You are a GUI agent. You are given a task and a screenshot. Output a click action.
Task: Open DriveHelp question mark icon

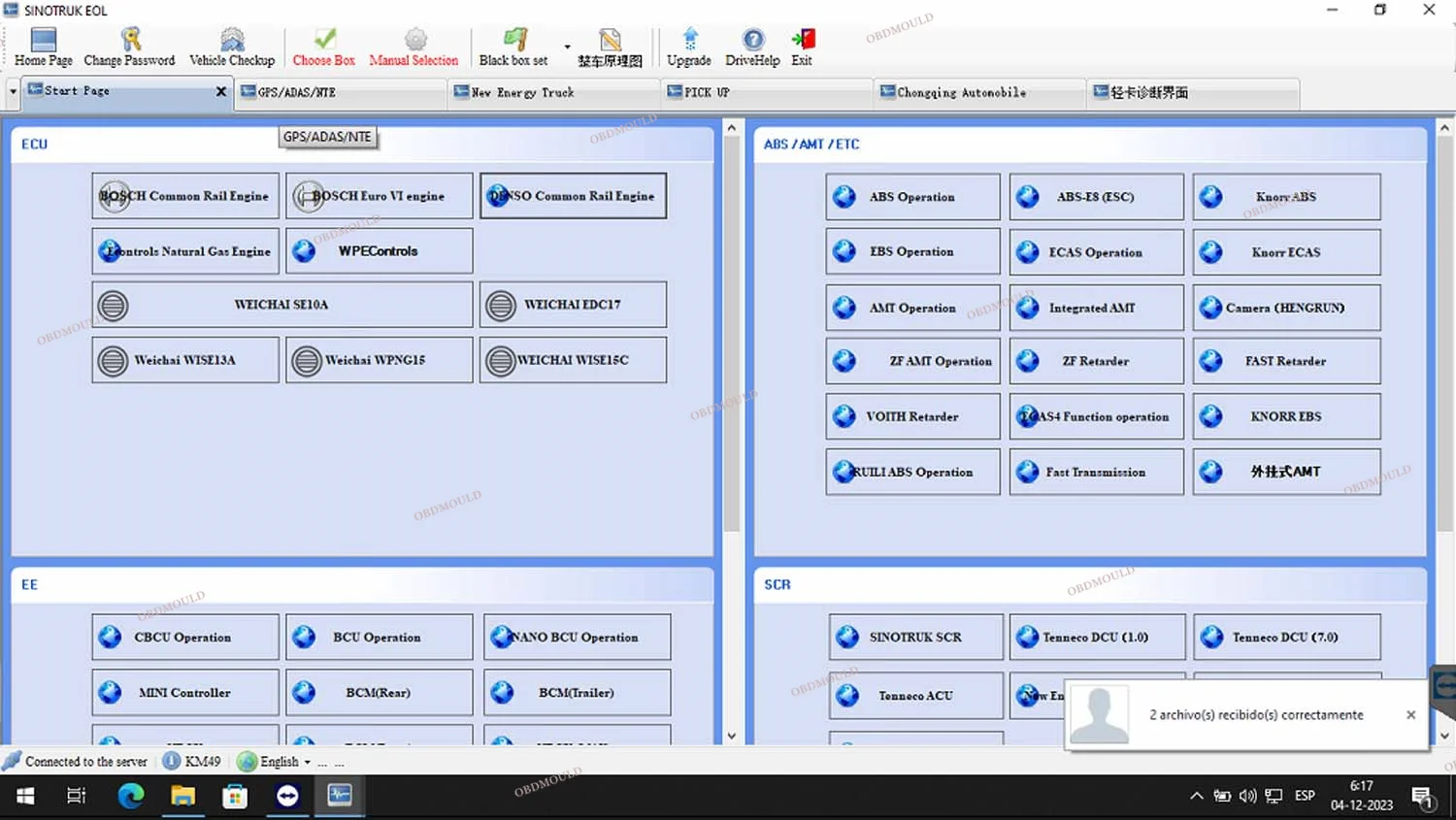pos(752,39)
